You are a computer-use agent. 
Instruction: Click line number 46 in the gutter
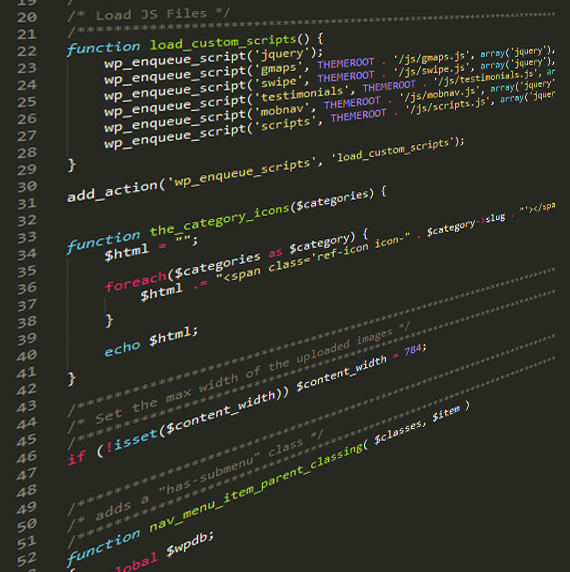click(x=27, y=457)
